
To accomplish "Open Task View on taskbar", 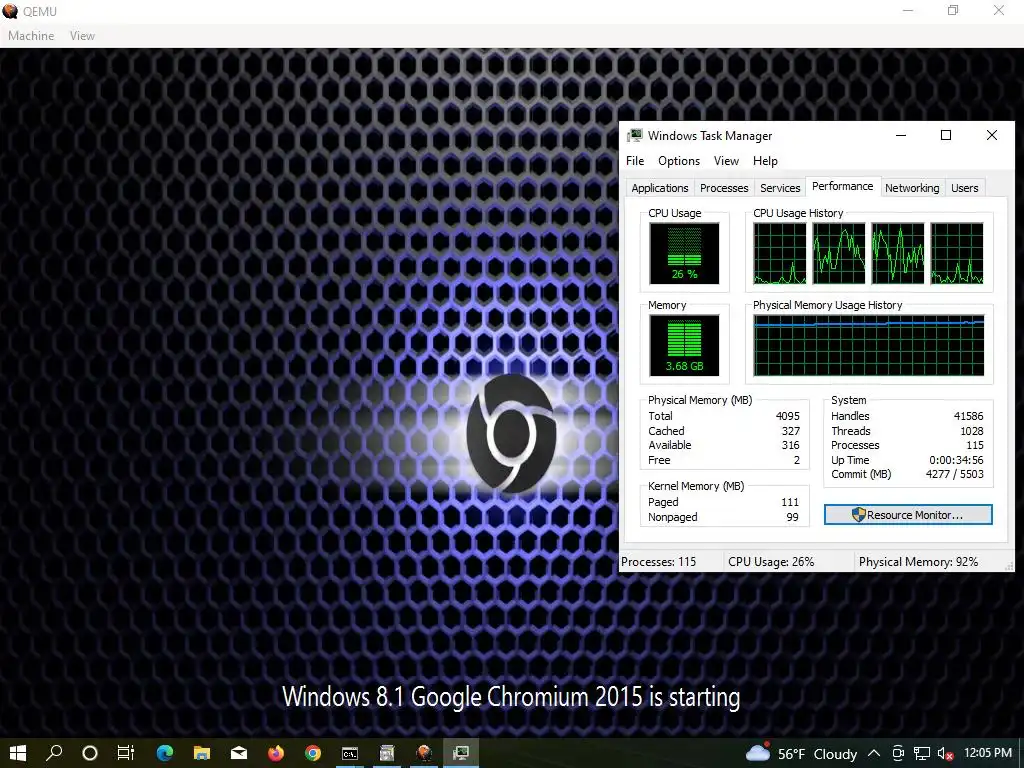I will [126, 753].
